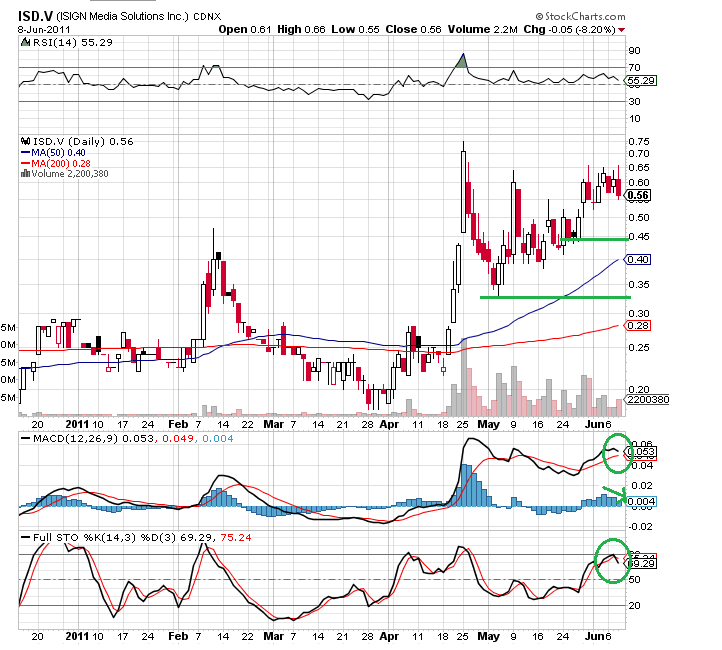Click the 8-Jun-2011 date label

pos(44,29)
